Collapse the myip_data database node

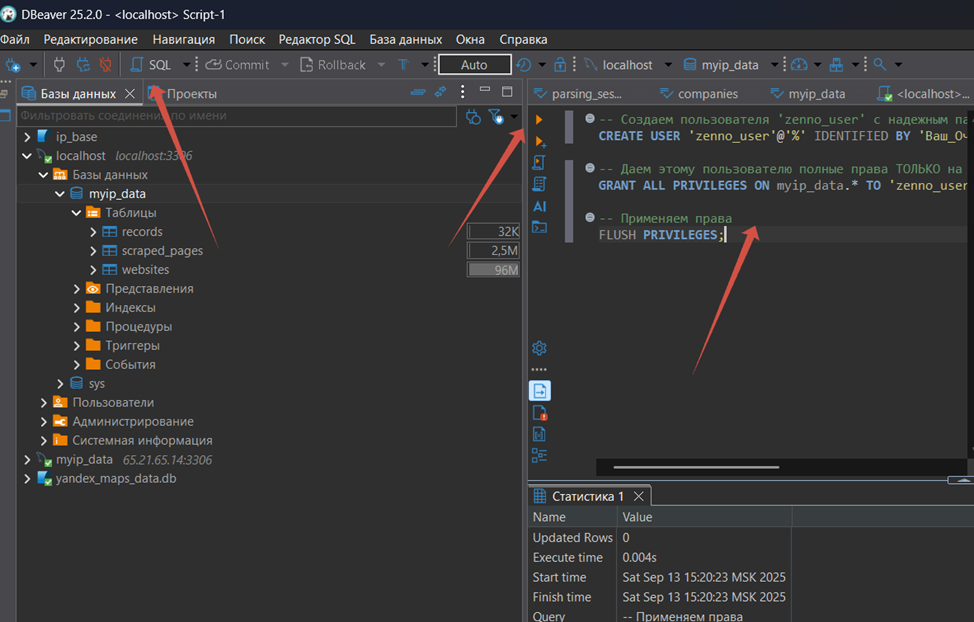pyautogui.click(x=60, y=194)
